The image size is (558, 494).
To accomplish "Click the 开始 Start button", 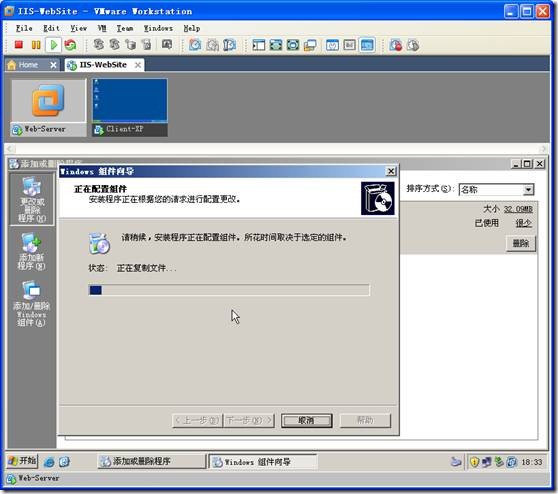I will click(x=22, y=461).
